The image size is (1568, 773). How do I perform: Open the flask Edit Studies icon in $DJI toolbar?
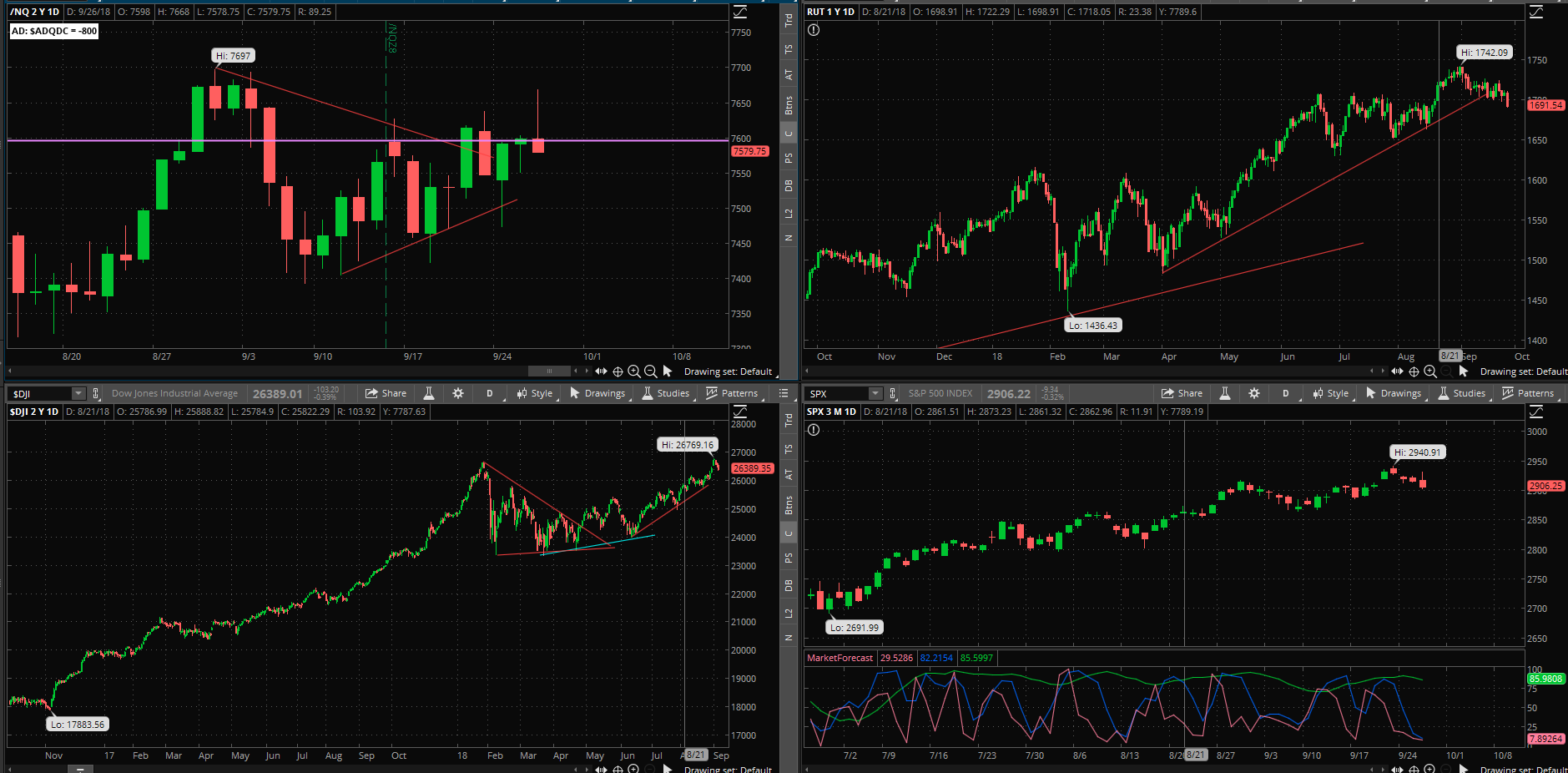(x=428, y=393)
